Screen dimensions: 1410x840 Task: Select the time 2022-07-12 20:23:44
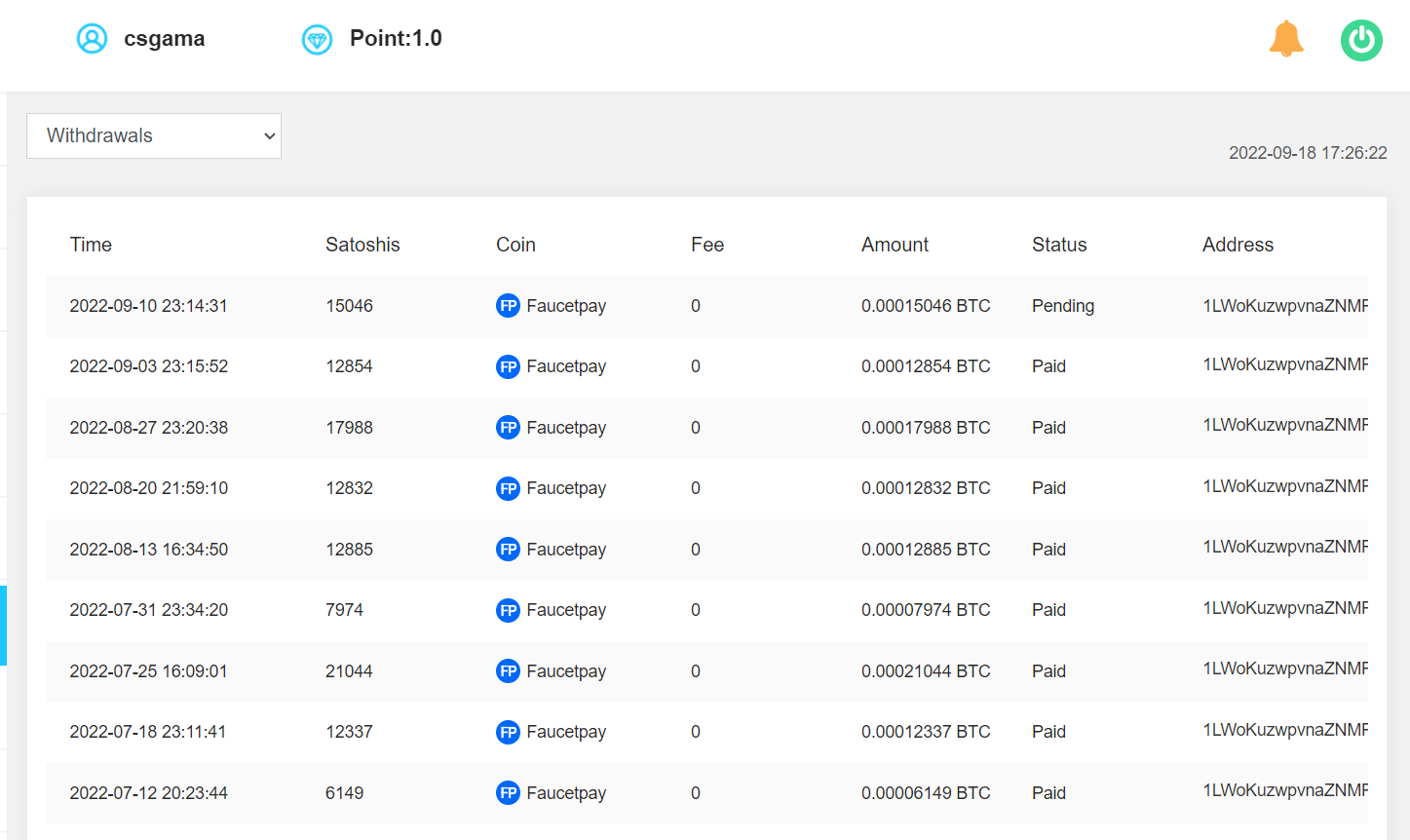148,793
